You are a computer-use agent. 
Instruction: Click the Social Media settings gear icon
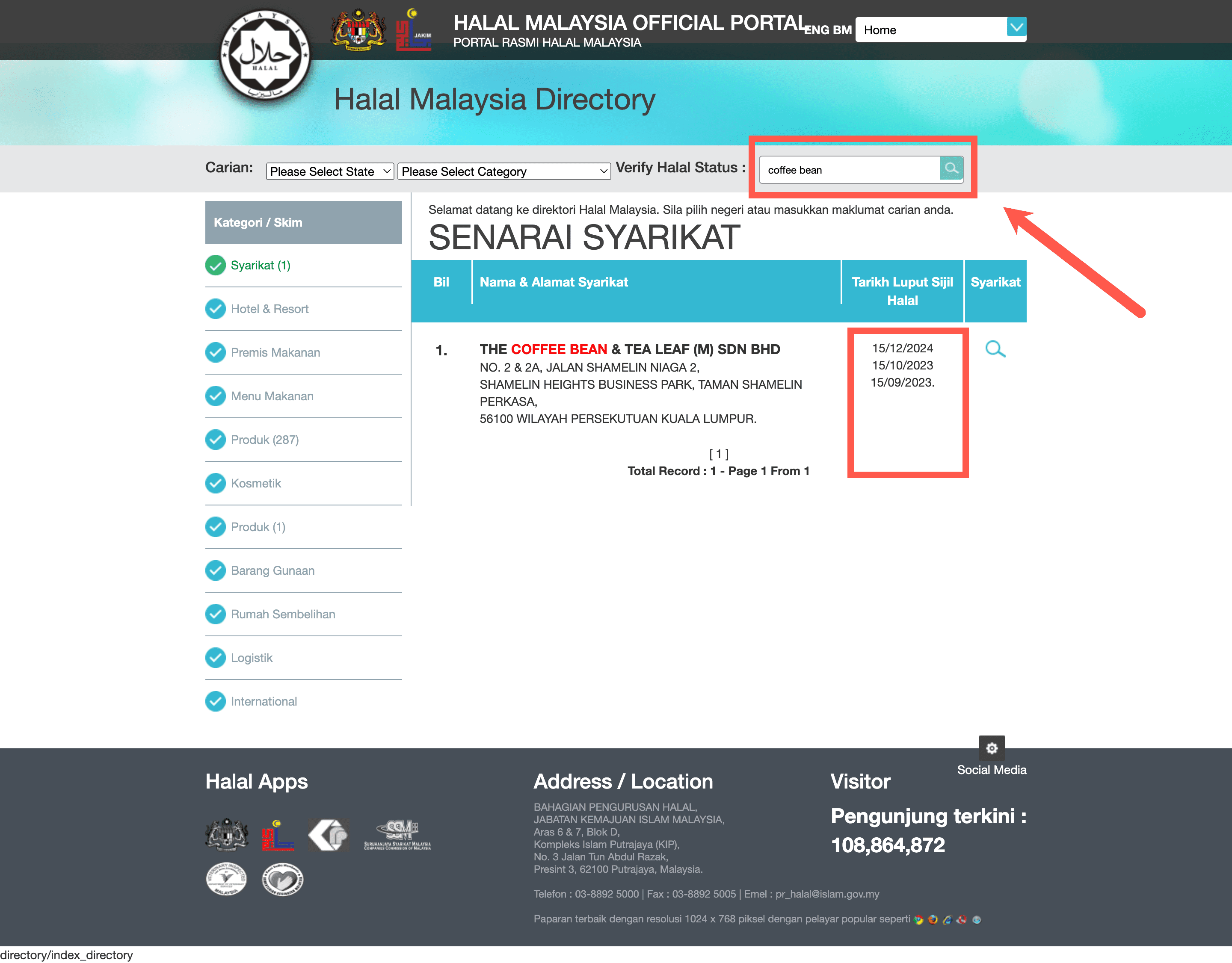click(x=991, y=748)
